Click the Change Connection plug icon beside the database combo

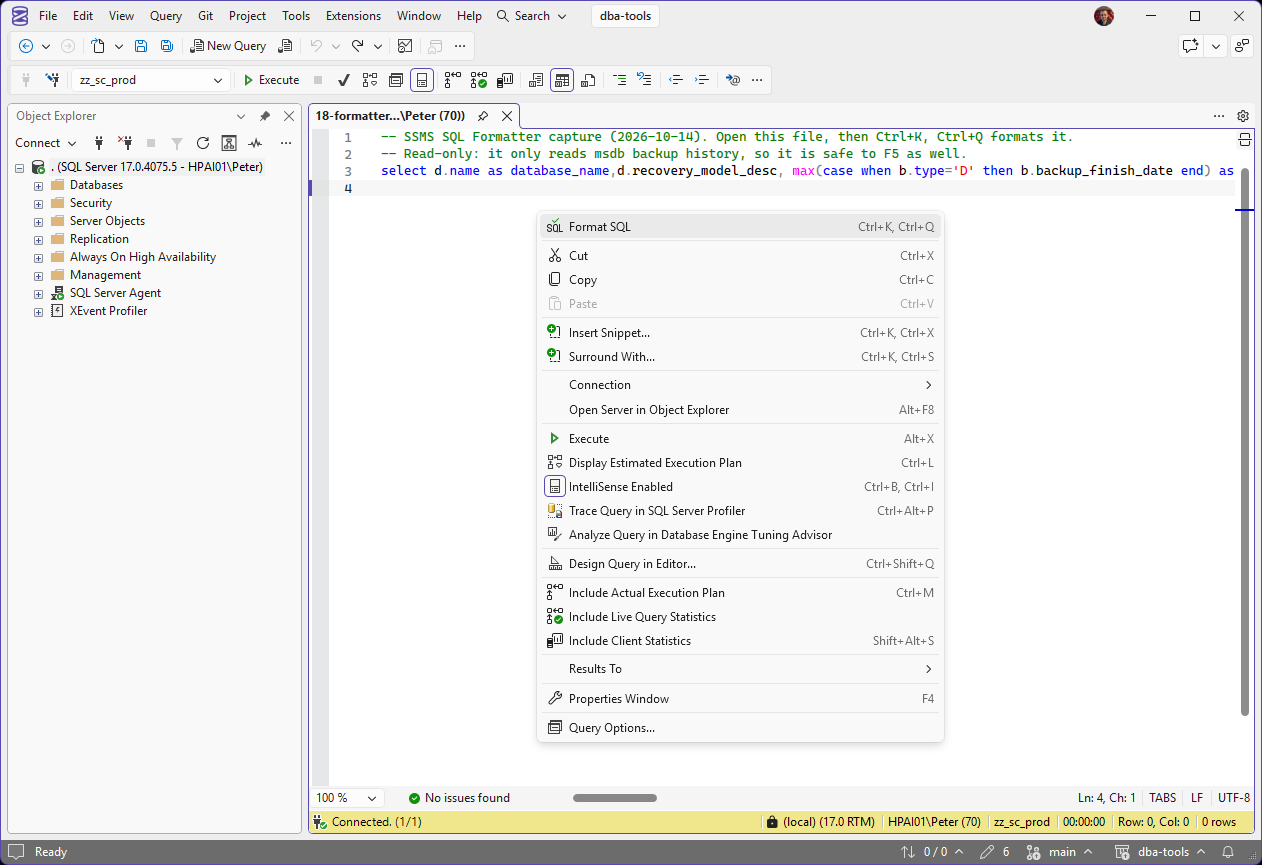pos(53,80)
